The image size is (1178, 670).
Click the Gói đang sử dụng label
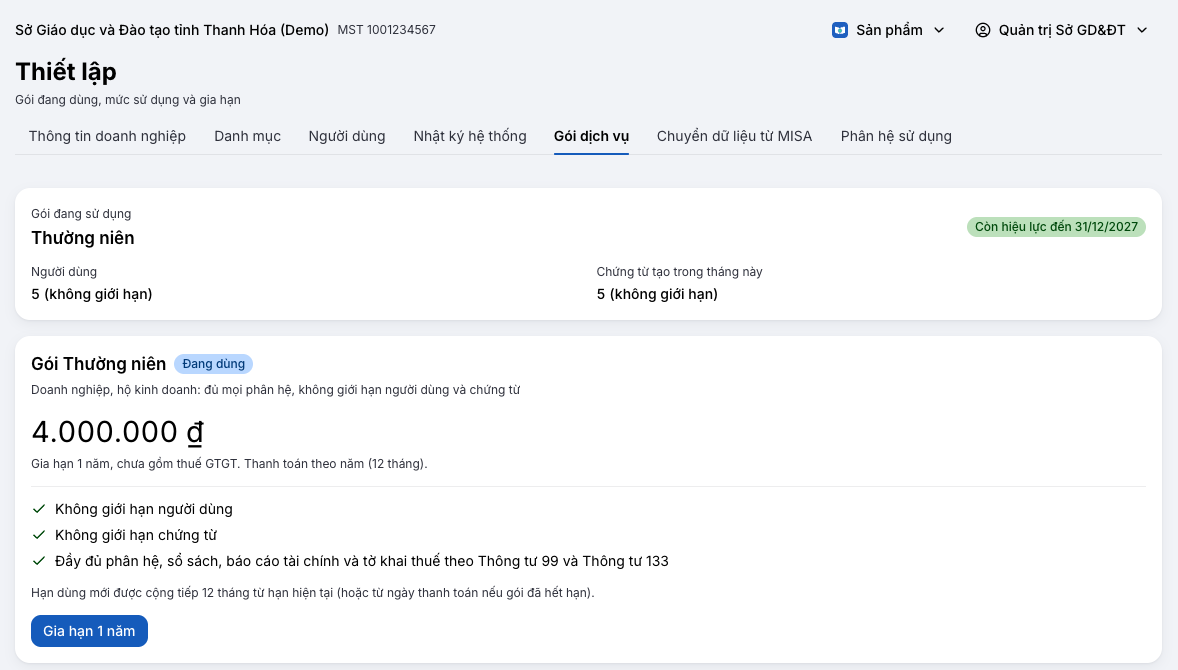coord(81,213)
